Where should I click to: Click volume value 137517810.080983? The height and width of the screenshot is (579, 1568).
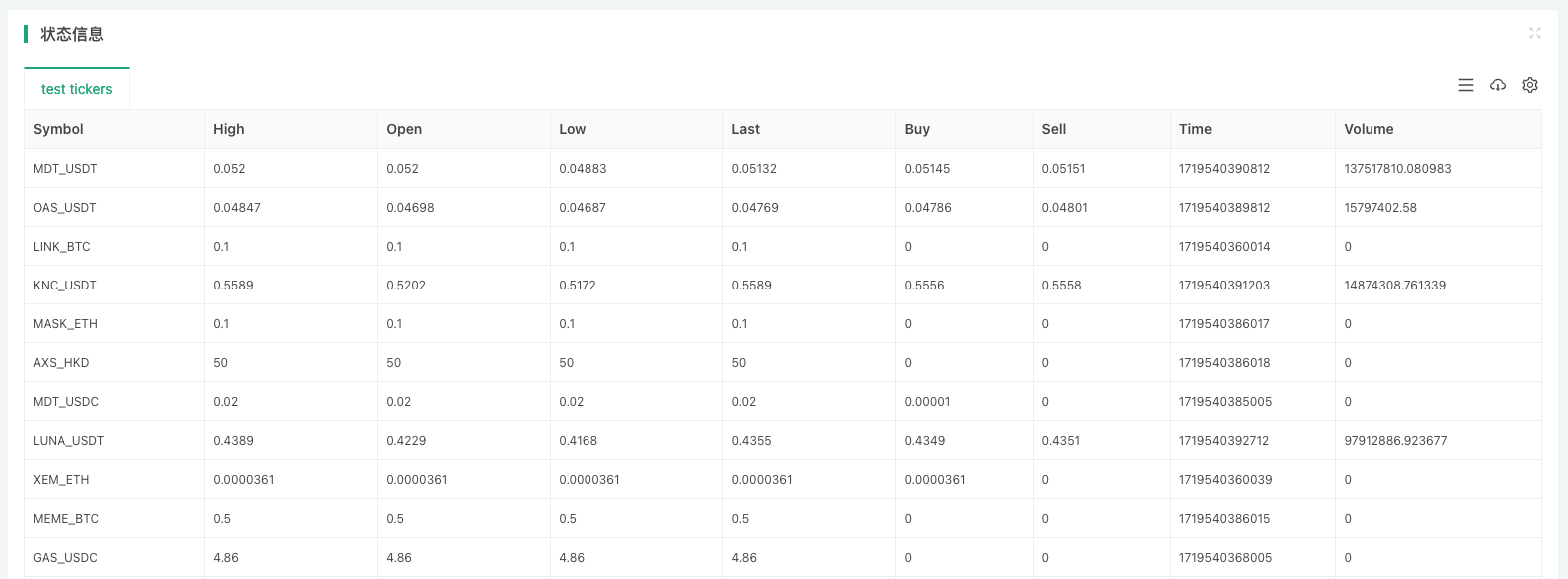[1396, 169]
